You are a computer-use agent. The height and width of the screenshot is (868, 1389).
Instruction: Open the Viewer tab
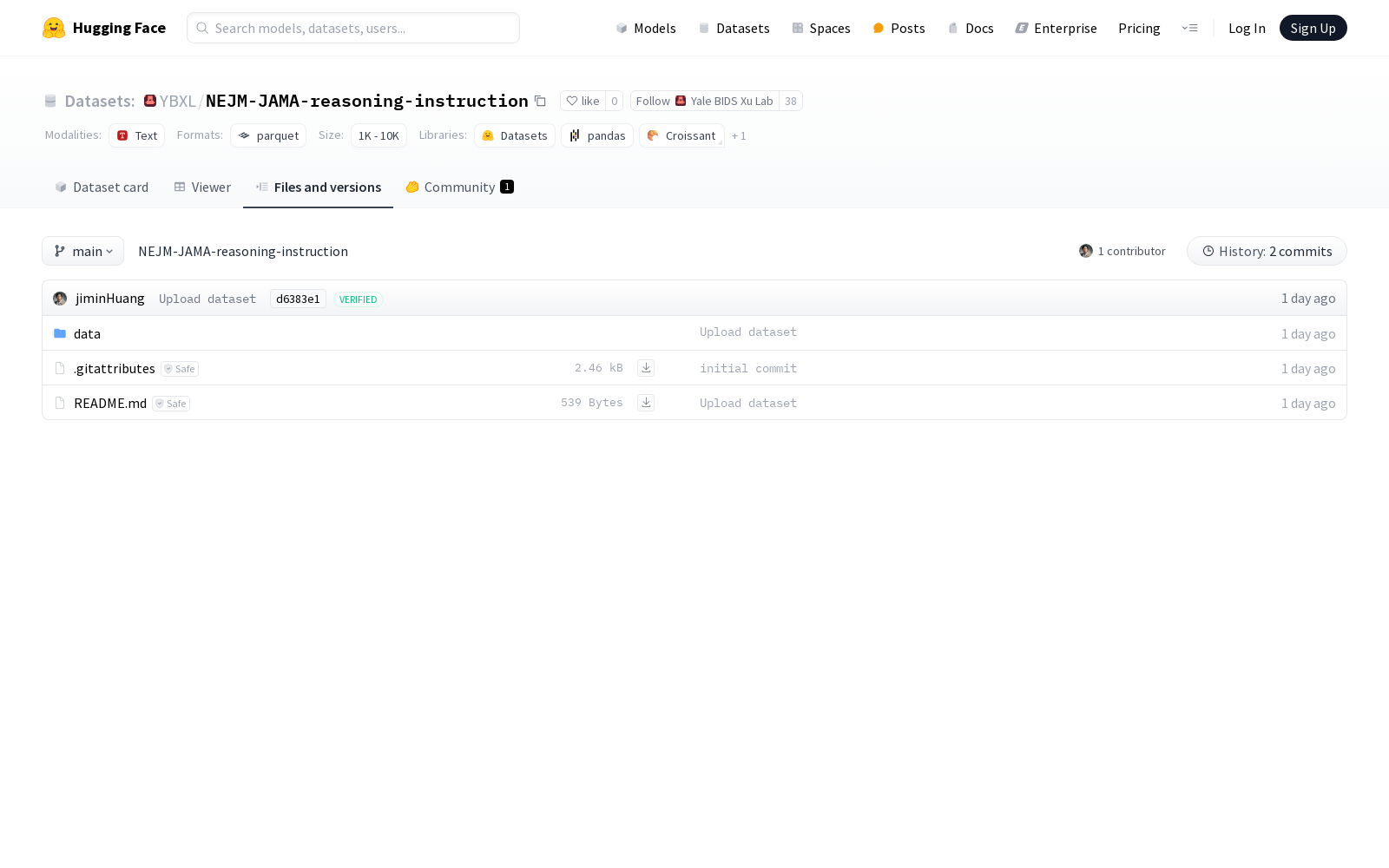pyautogui.click(x=202, y=187)
